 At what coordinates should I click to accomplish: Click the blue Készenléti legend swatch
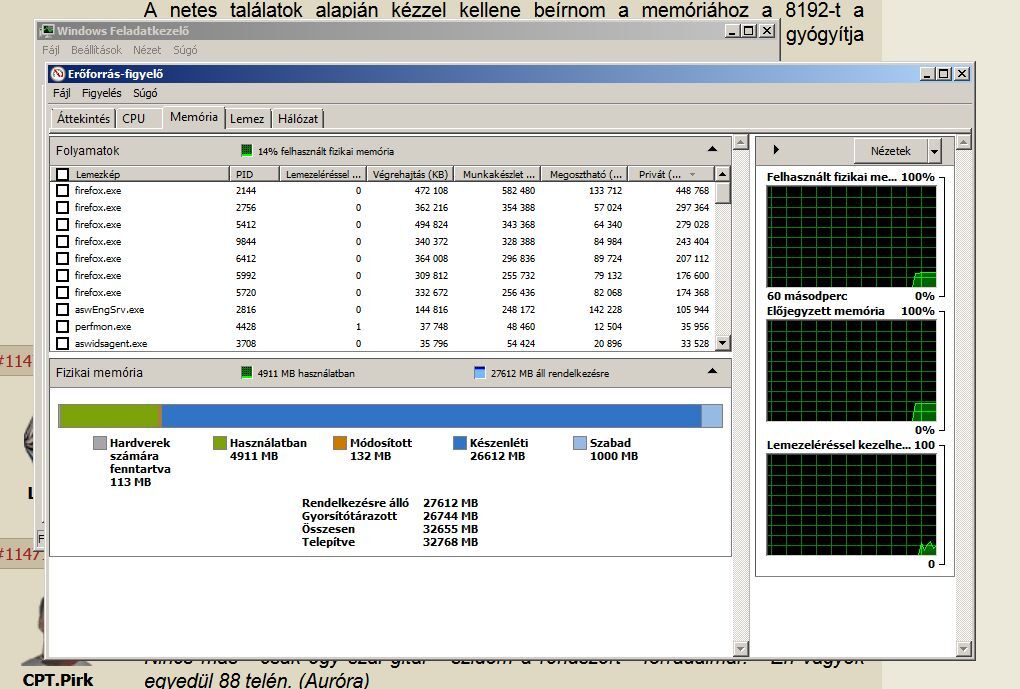tap(459, 443)
